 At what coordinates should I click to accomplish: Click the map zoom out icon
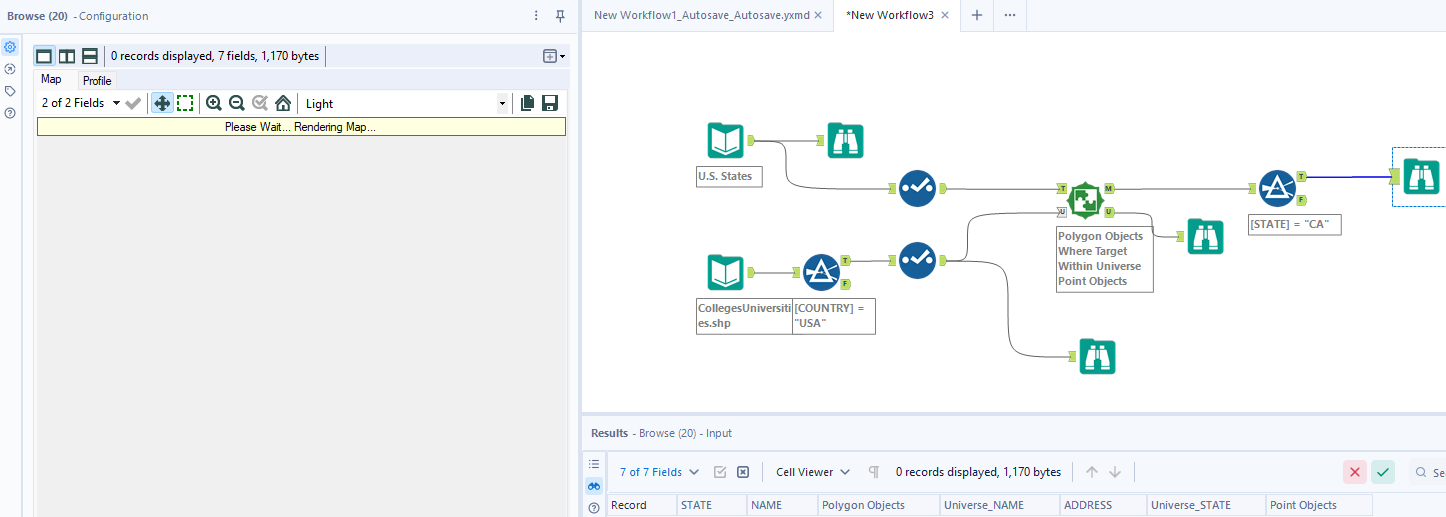pyautogui.click(x=237, y=103)
